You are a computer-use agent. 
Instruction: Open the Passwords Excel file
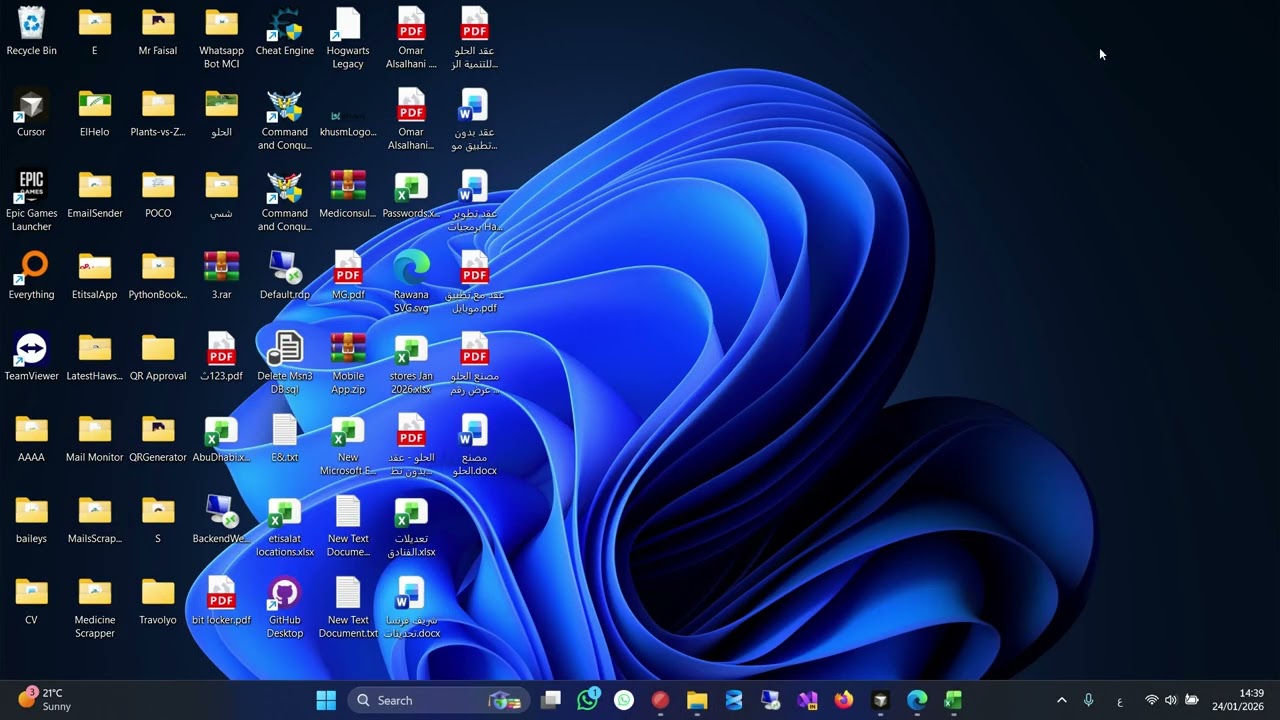[411, 195]
